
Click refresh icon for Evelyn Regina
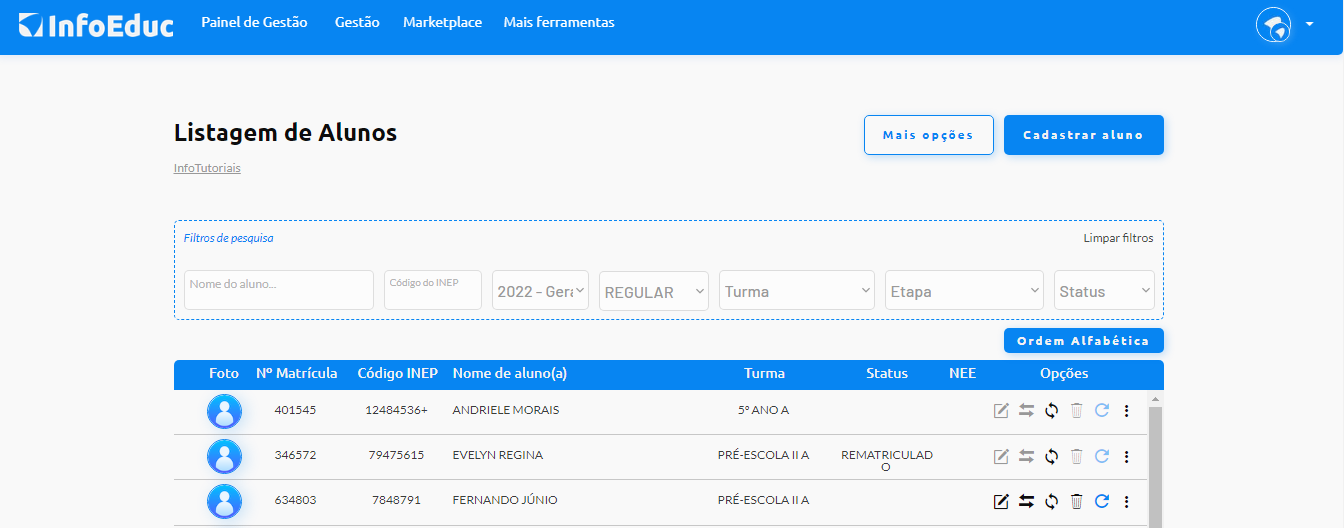1102,456
